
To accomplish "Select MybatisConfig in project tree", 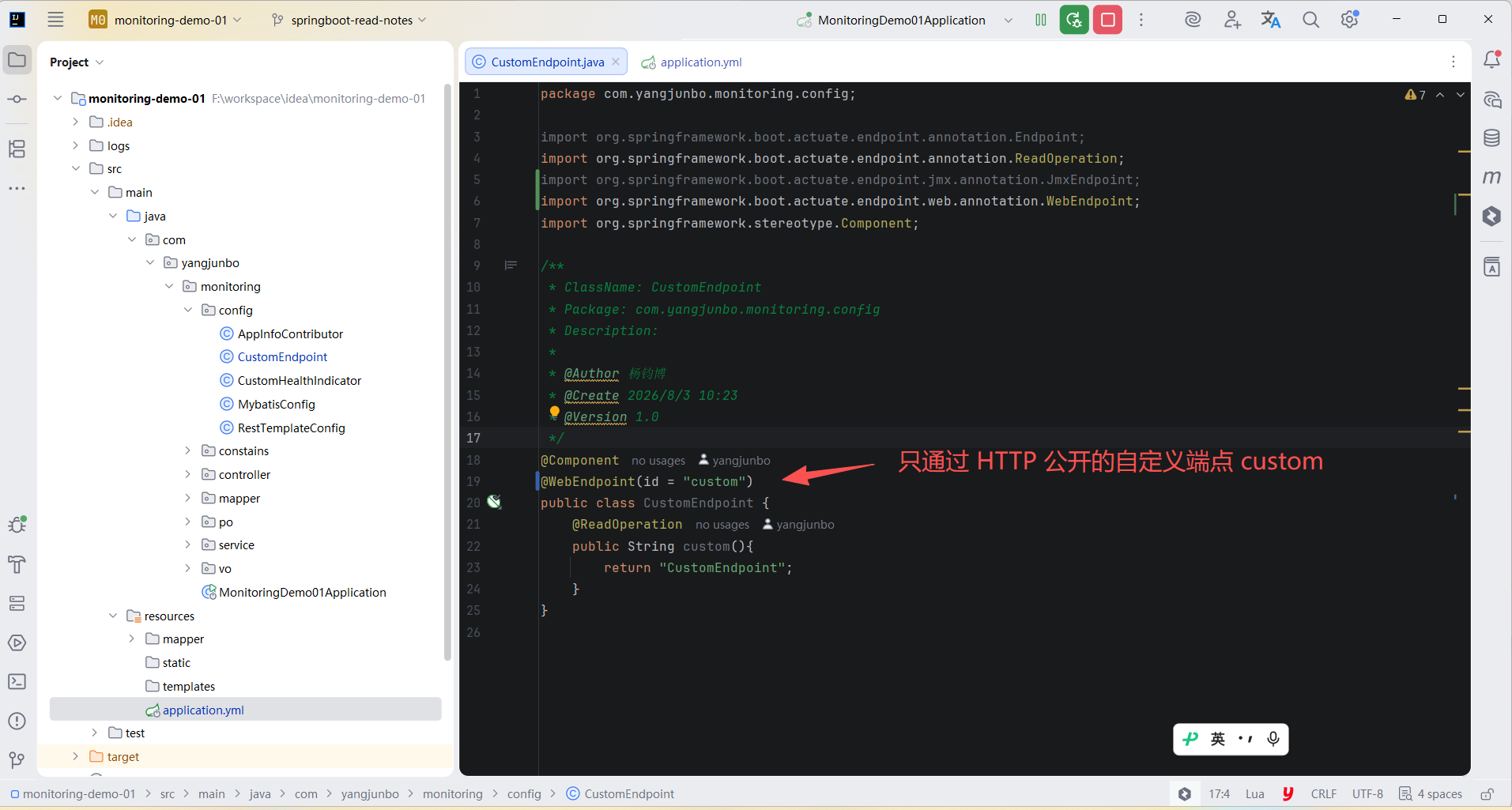I will [x=276, y=404].
